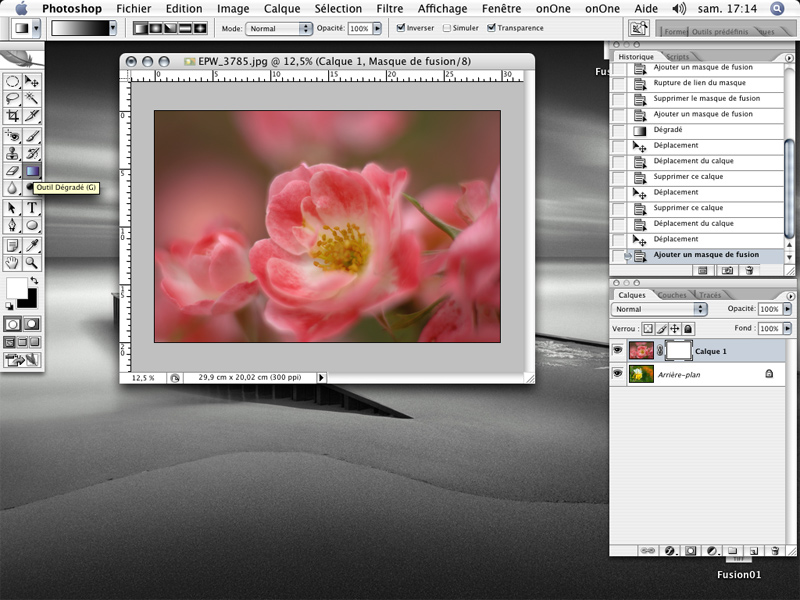
Task: Select the Red Eye healing tool
Action: [x=12, y=136]
